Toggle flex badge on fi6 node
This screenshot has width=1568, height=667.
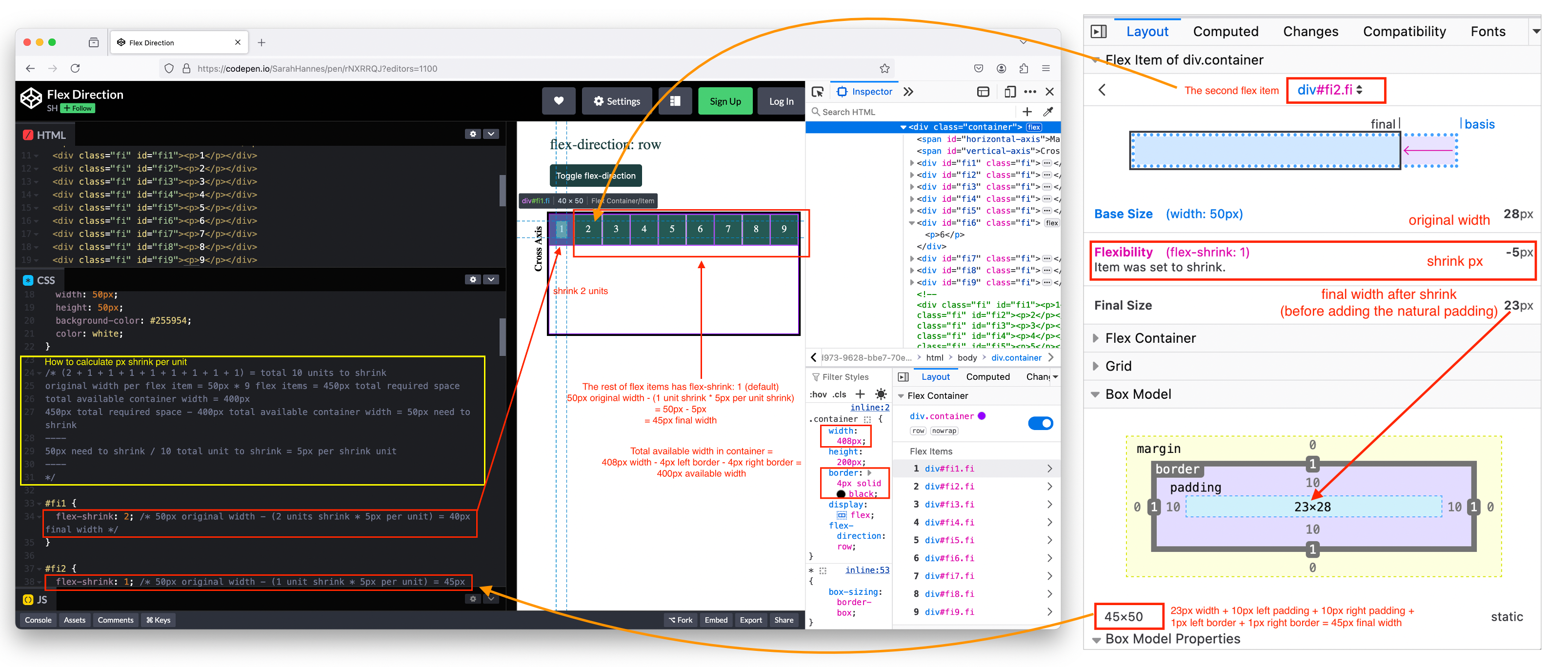tap(1051, 223)
